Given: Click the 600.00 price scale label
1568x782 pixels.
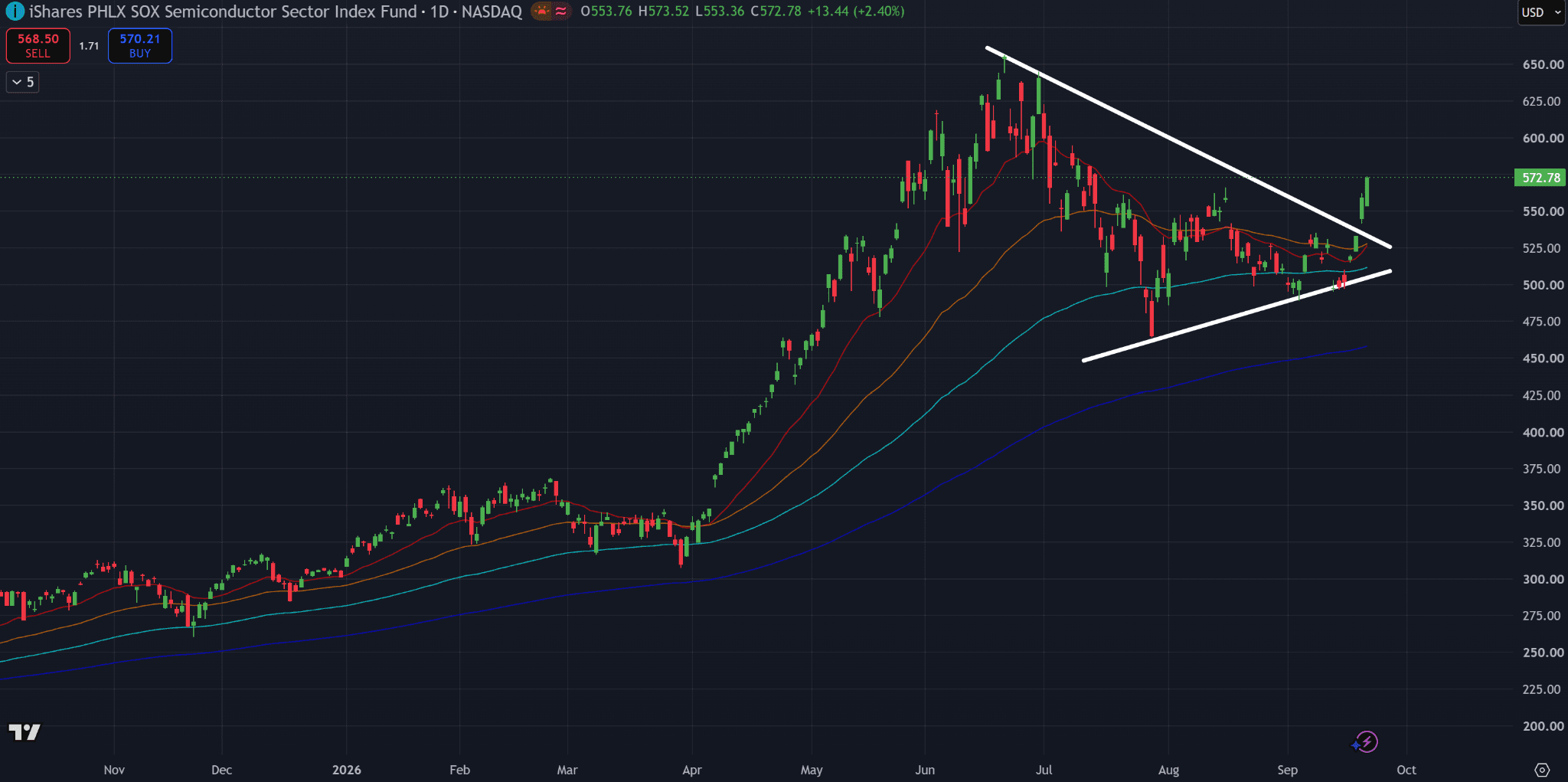Looking at the screenshot, I should point(1543,138).
